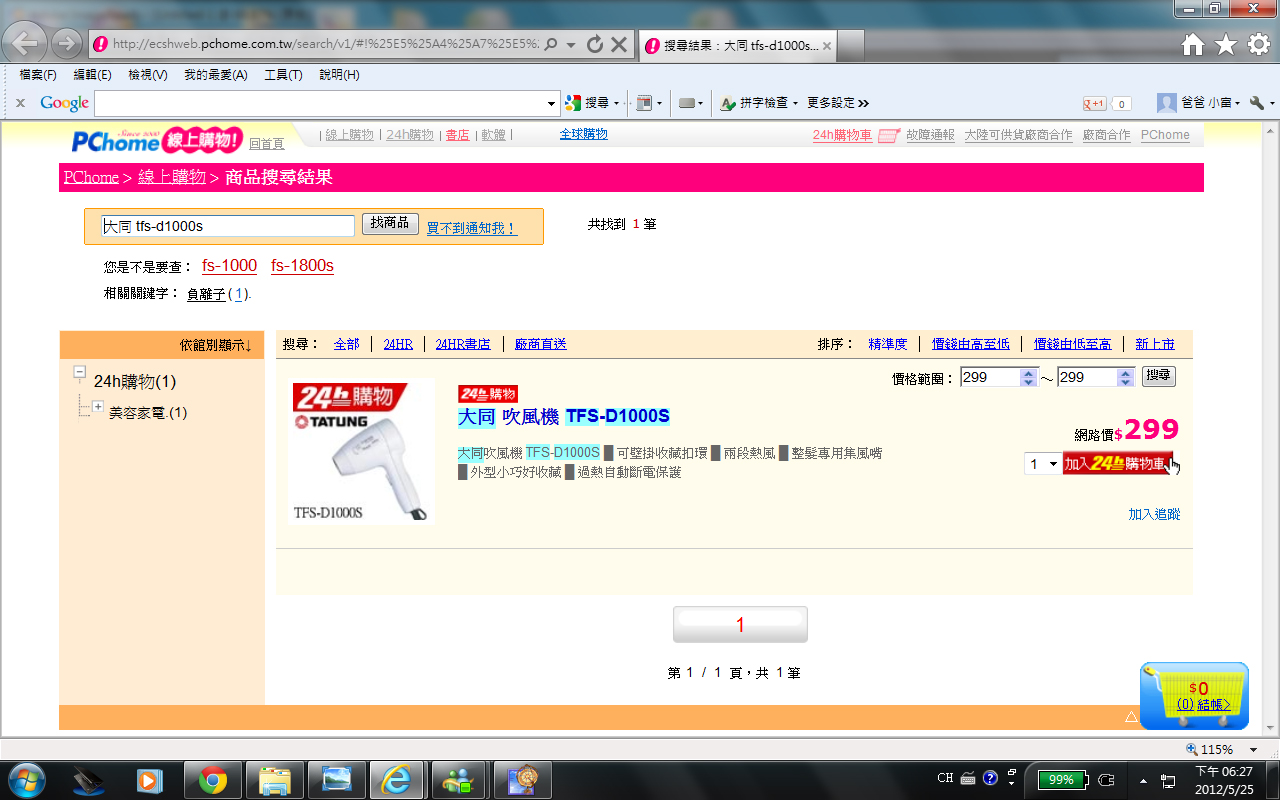Click the Internet Explorer taskbar icon
The width and height of the screenshot is (1280, 800).
click(x=397, y=780)
